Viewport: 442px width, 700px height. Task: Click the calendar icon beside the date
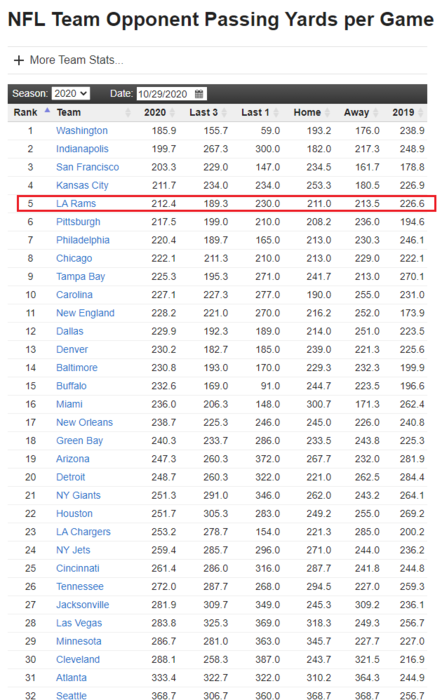coord(199,94)
